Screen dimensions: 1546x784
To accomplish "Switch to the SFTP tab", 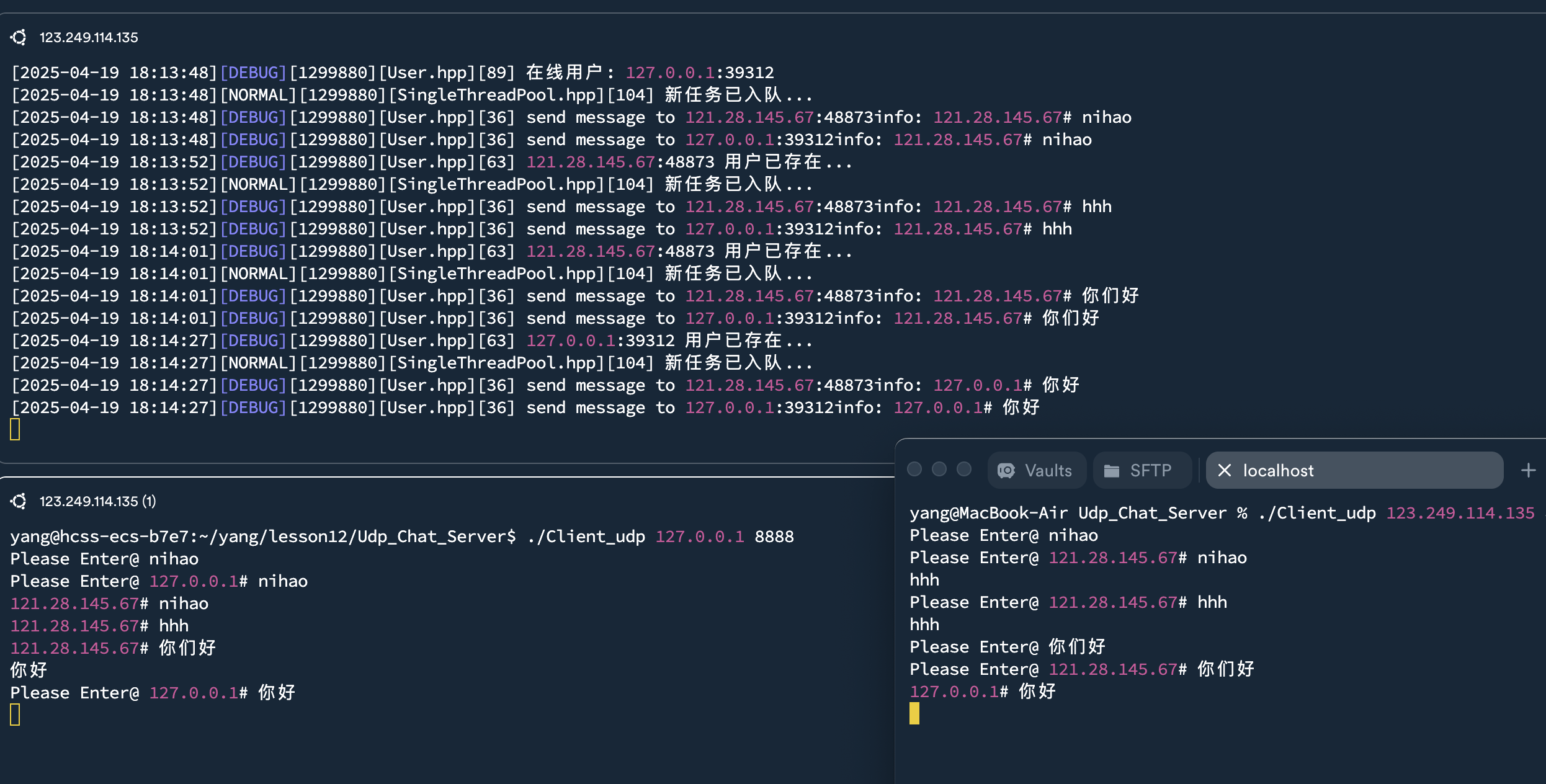I will coord(1150,471).
